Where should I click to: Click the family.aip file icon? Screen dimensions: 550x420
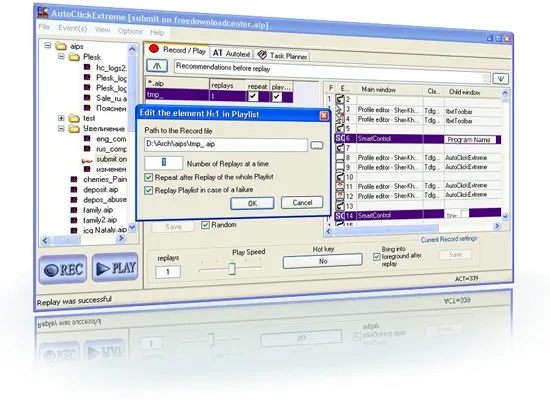click(x=74, y=210)
